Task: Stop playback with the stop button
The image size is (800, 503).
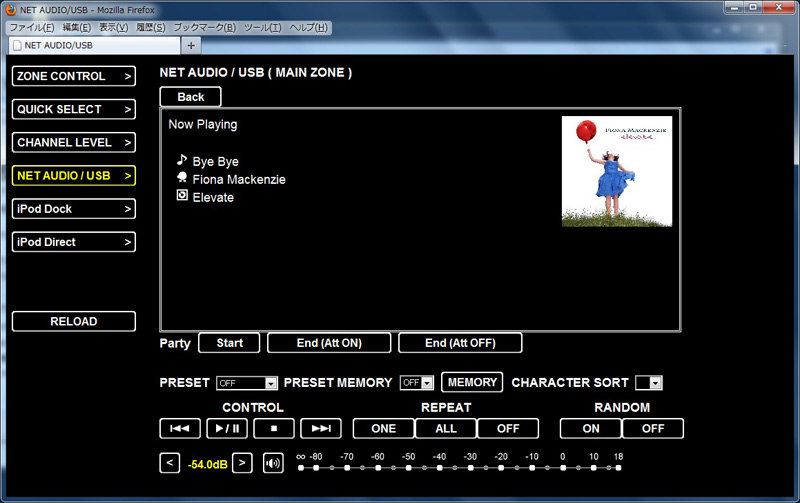Action: (274, 428)
